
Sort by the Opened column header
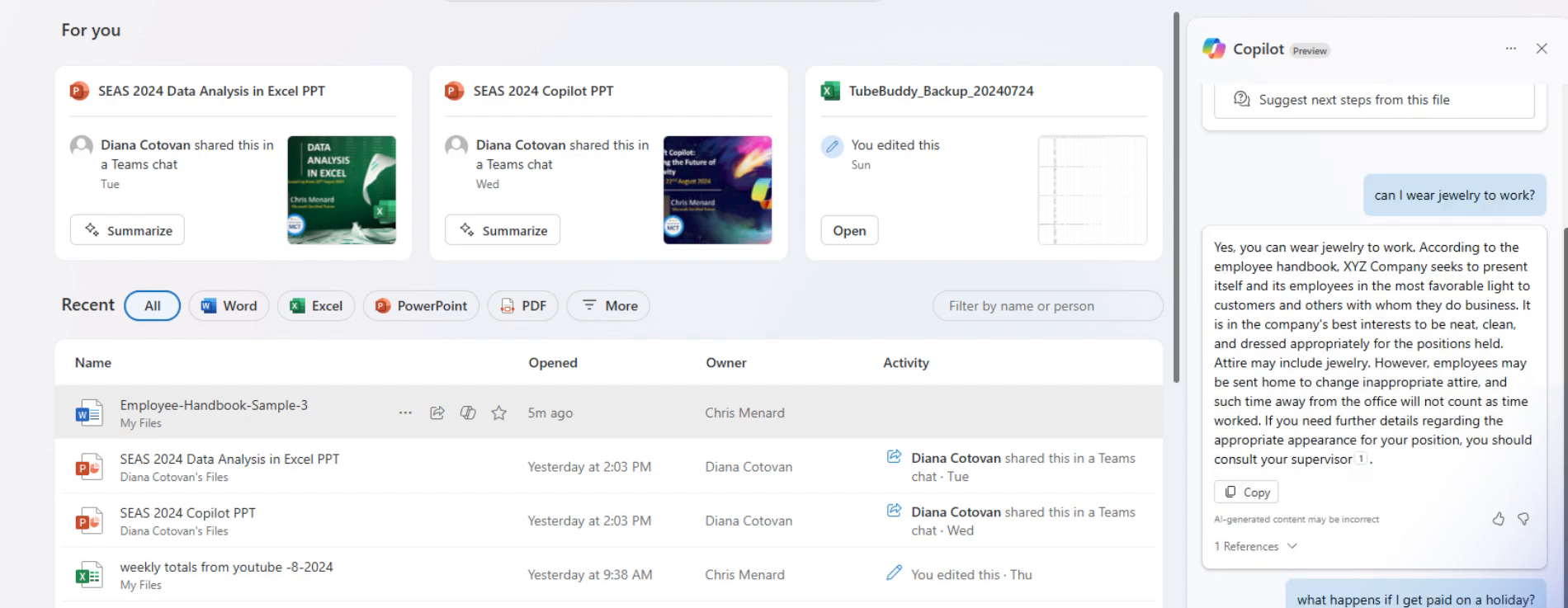(553, 362)
